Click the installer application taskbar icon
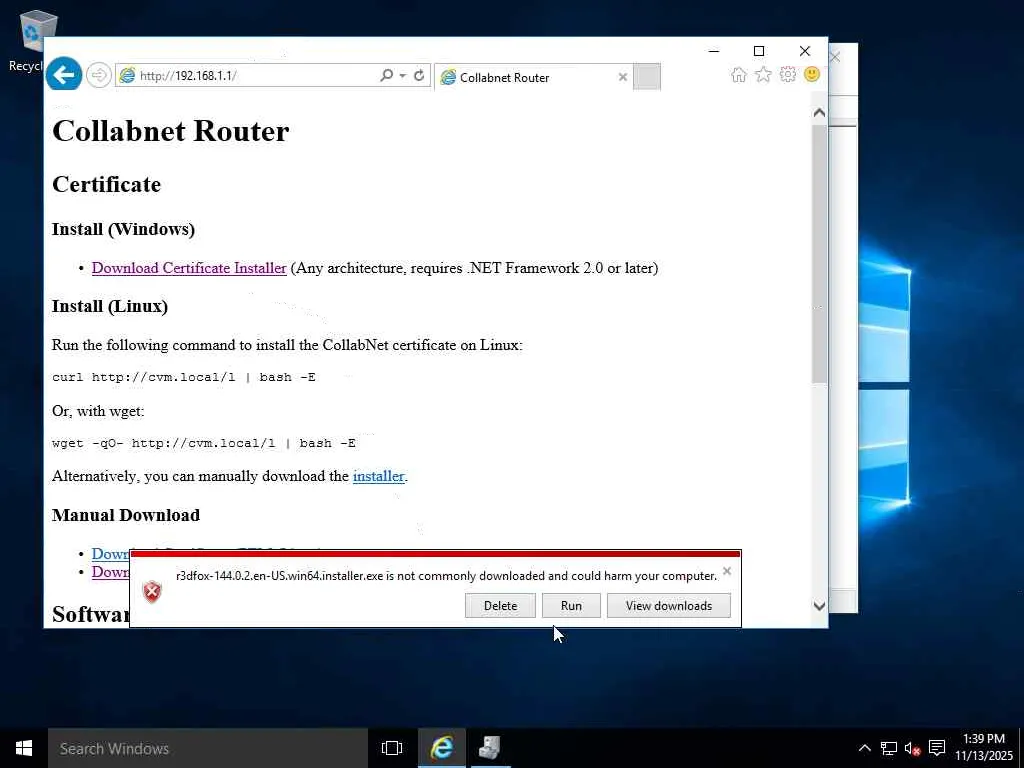This screenshot has width=1024, height=768. pos(489,748)
